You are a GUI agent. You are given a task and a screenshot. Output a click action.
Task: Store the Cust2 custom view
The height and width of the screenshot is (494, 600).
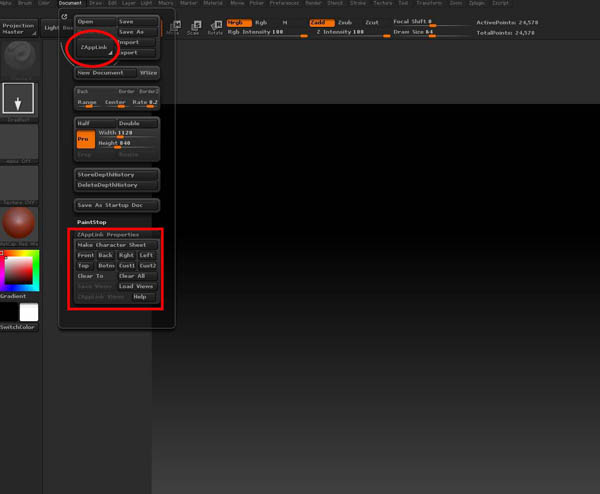click(x=147, y=266)
